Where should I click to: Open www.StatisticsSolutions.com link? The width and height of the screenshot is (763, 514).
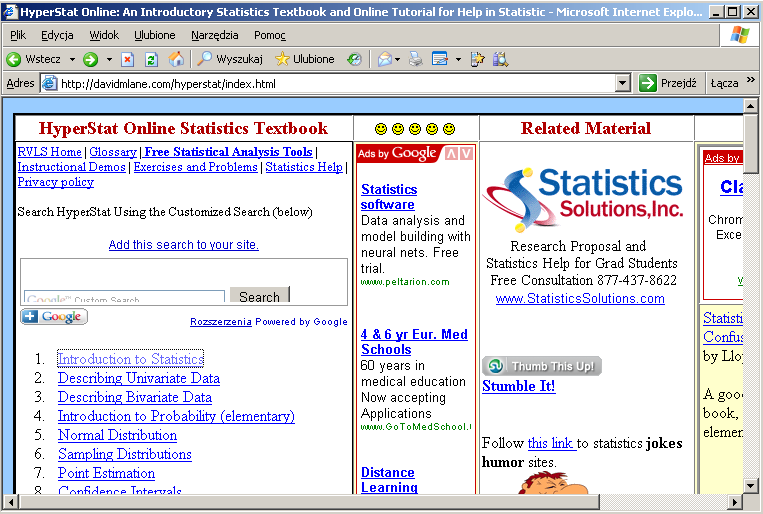(x=580, y=298)
